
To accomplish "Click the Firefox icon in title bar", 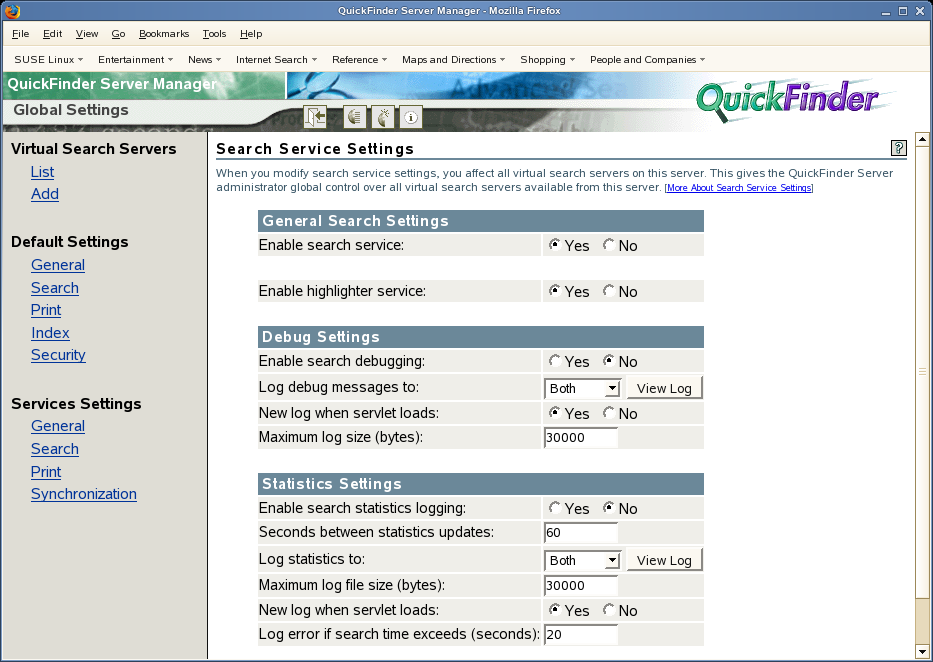I will (x=12, y=11).
